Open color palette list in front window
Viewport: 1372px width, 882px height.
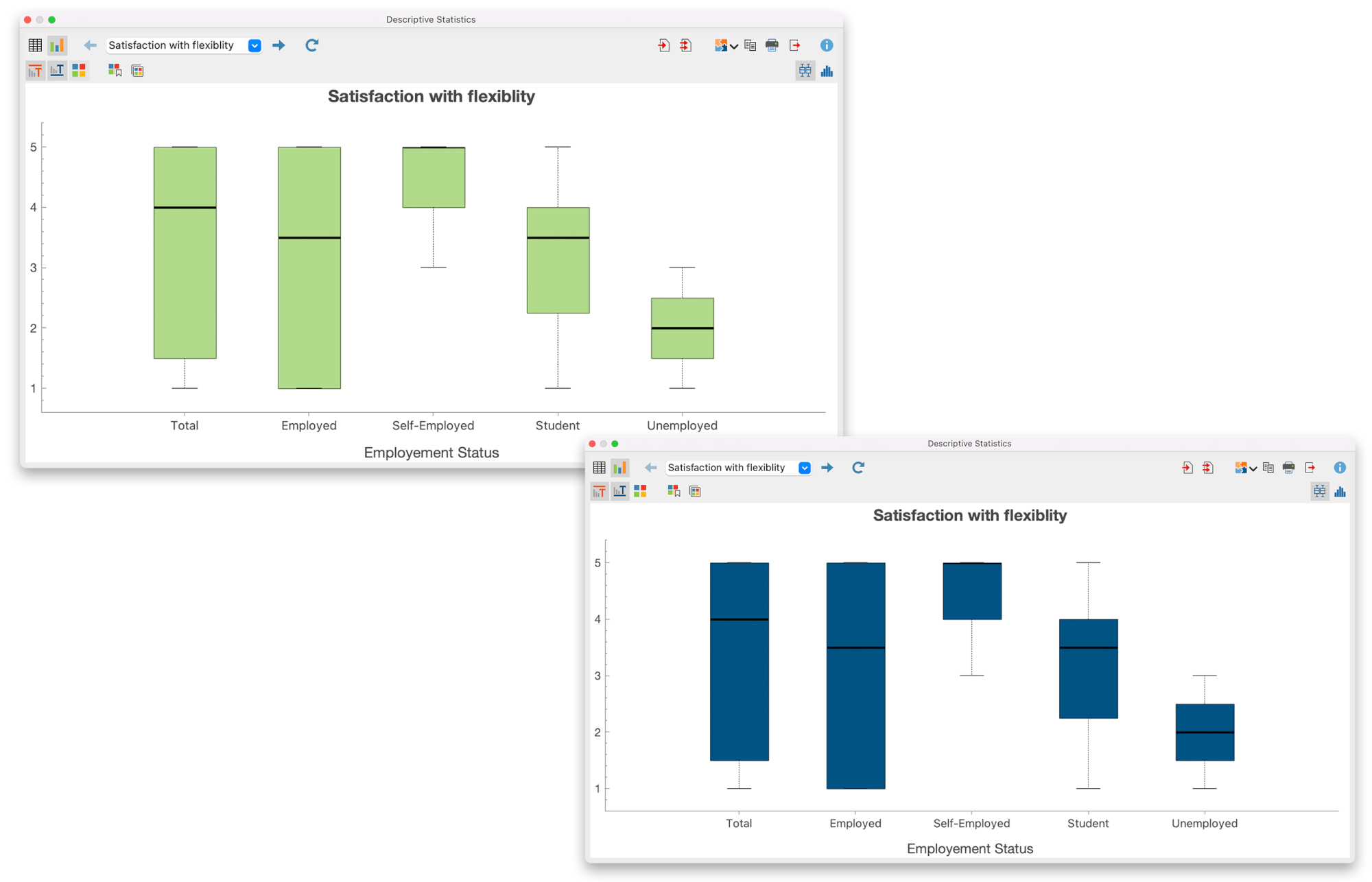click(695, 492)
